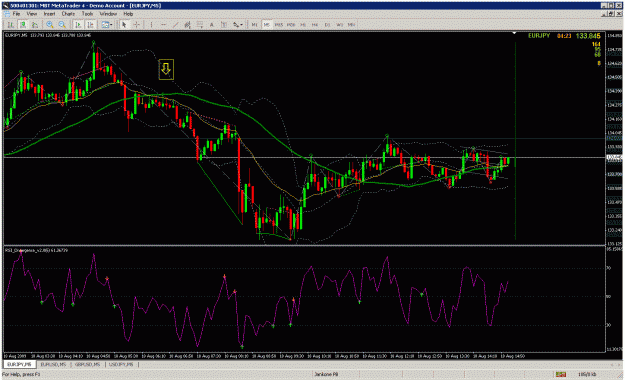Select the Fibonacci retracement tool
Screen dimensions: 625x380
(200, 25)
